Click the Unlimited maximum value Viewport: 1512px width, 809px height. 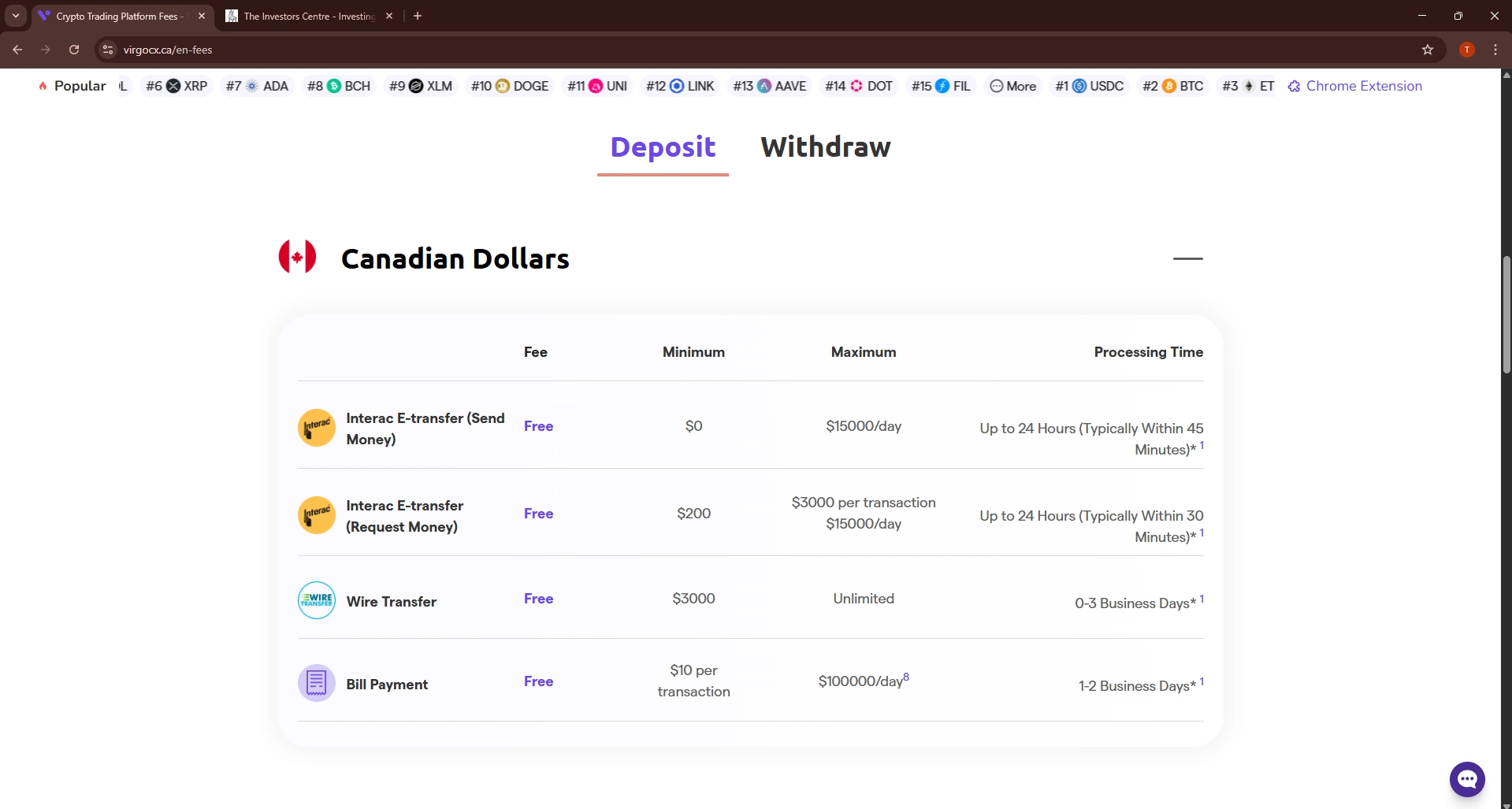864,599
